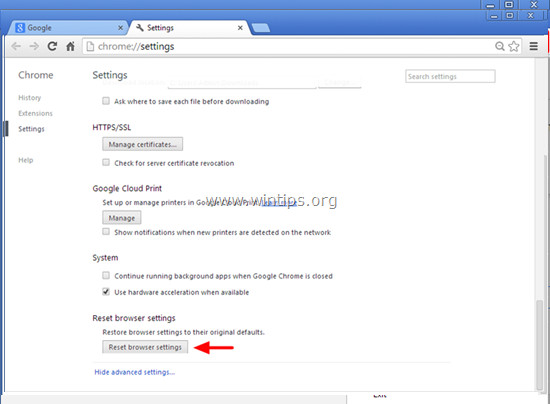
Task: Switch to the Google tab
Action: point(67,28)
